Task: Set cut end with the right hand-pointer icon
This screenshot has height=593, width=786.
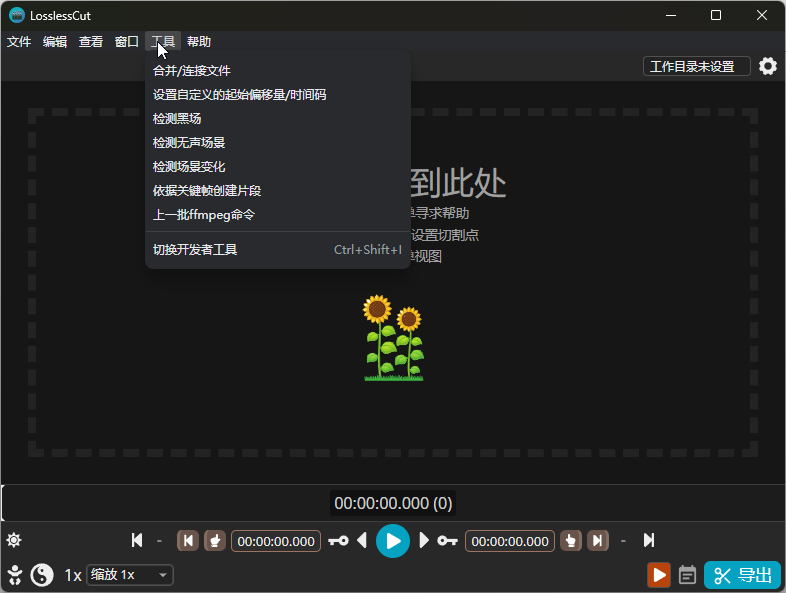Action: click(571, 541)
